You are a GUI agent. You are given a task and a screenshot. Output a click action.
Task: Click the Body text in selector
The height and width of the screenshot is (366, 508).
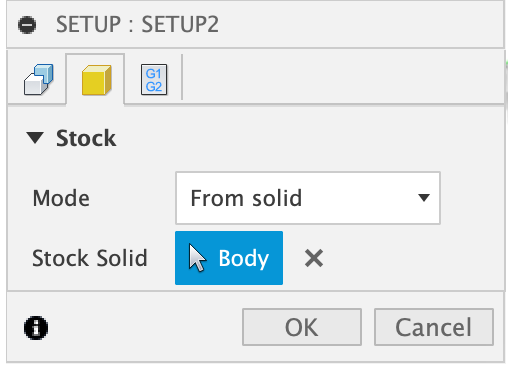(244, 258)
